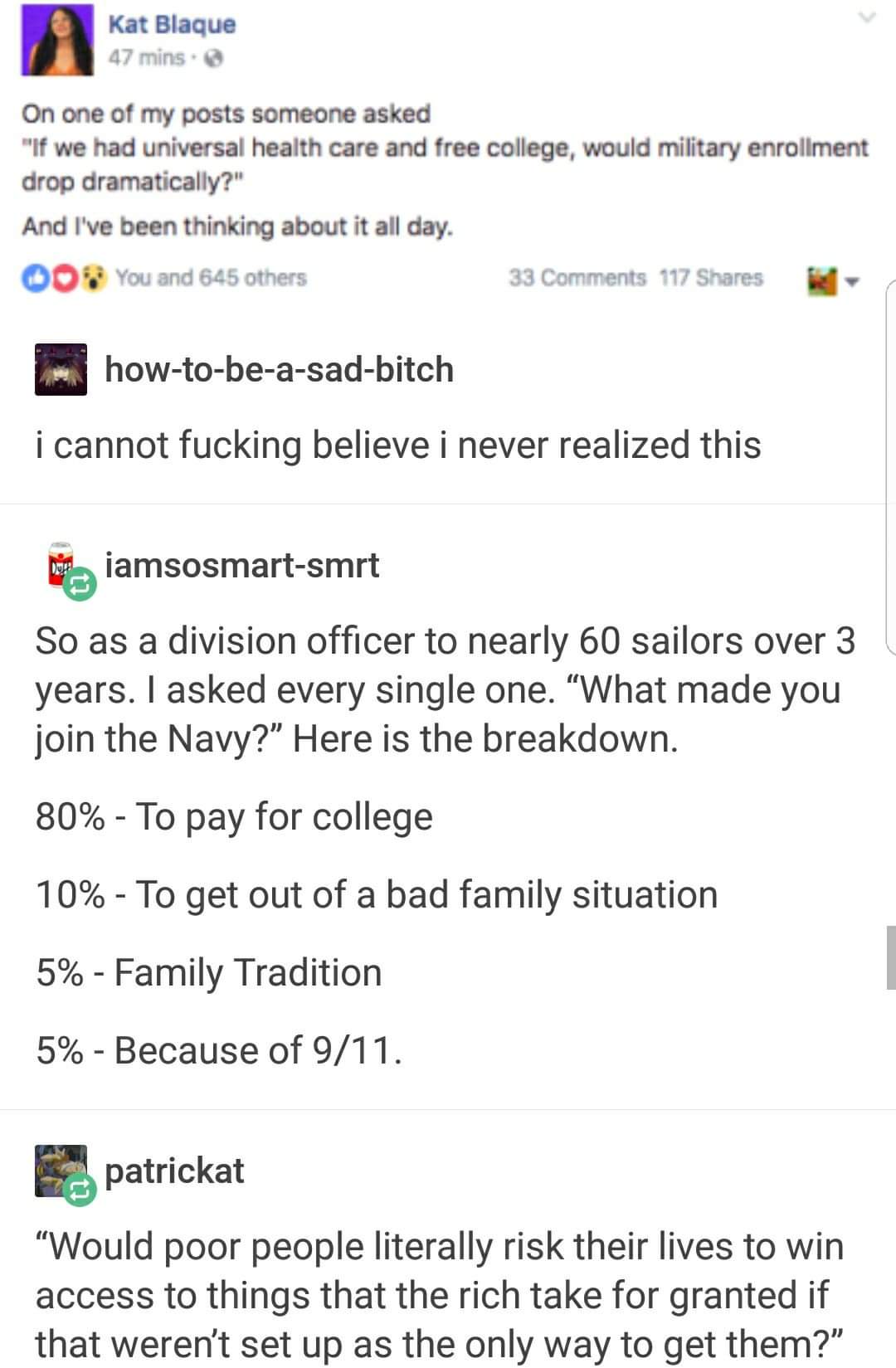Open the 33 Comments link
The image size is (896, 1368).
click(577, 277)
